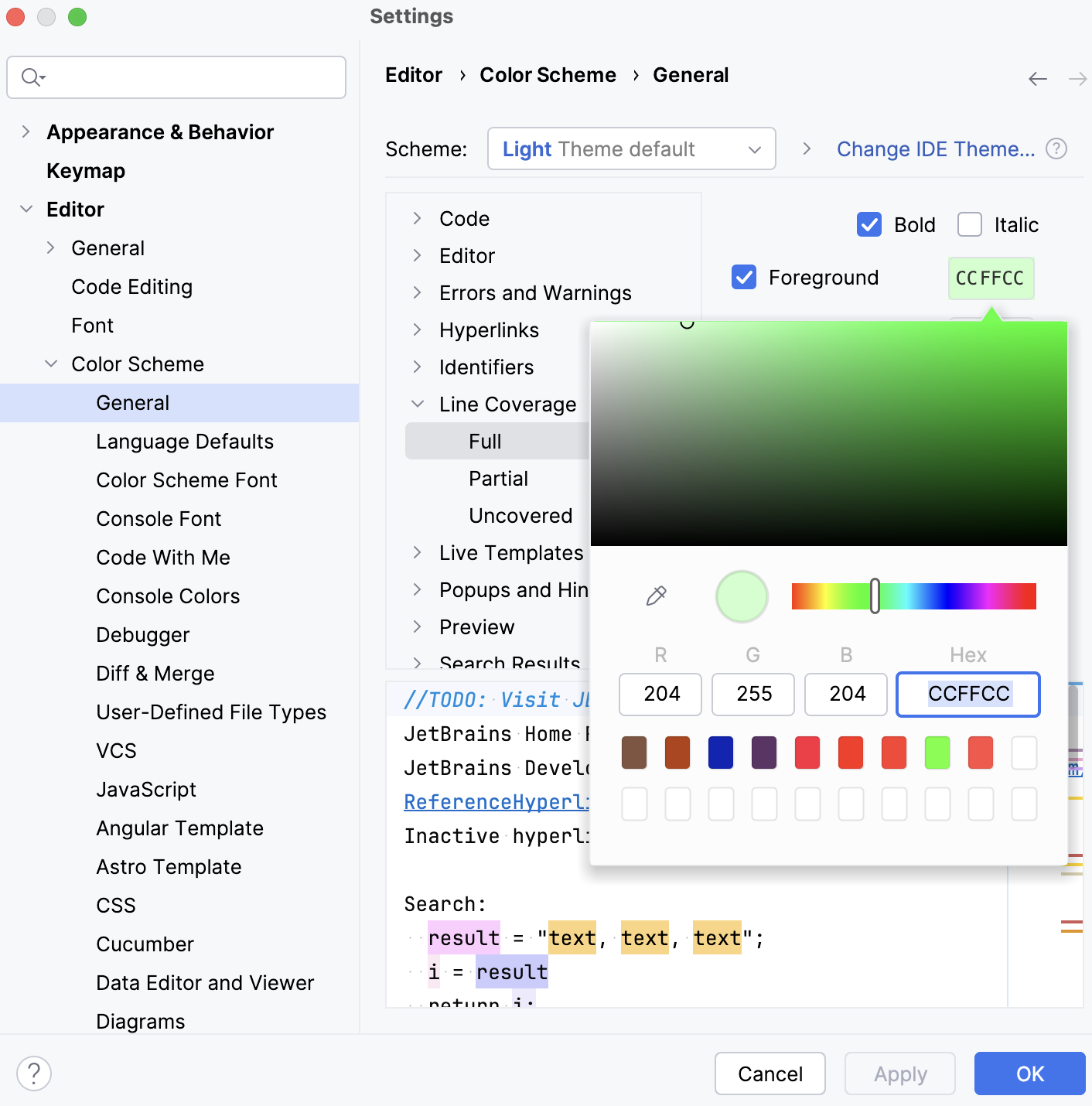Viewport: 1092px width, 1106px height.
Task: Expand the Errors and Warnings section
Action: click(x=418, y=293)
